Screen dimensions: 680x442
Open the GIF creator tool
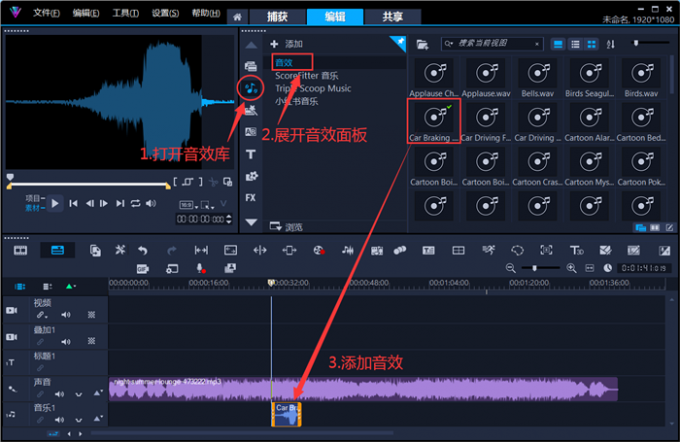pyautogui.click(x=143, y=269)
